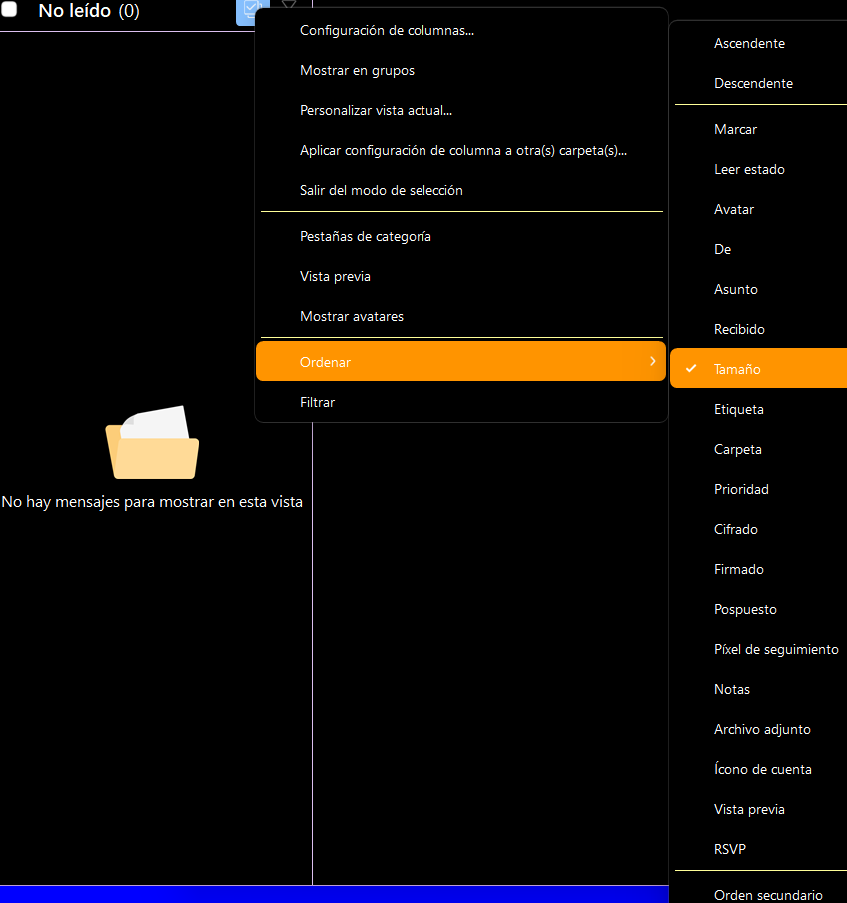Open the Filtrar menu entry
847x903 pixels.
[x=317, y=402]
